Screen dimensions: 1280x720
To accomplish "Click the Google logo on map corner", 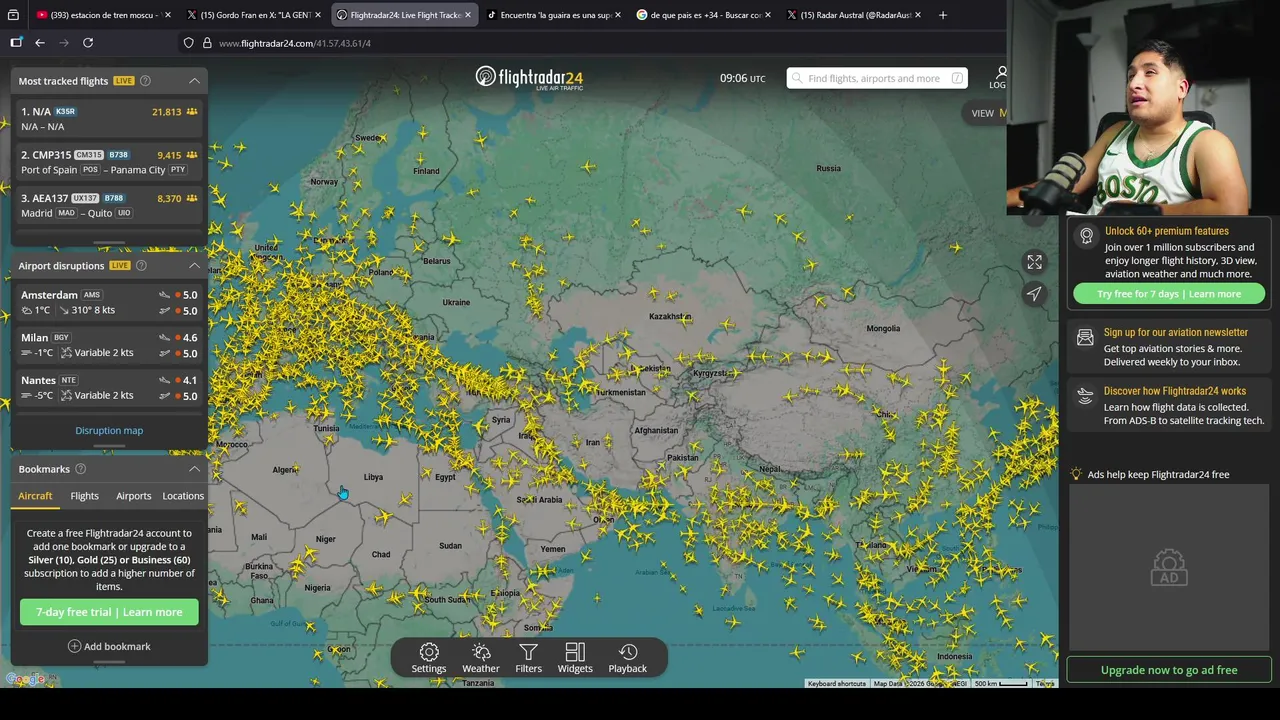I will coord(24,680).
